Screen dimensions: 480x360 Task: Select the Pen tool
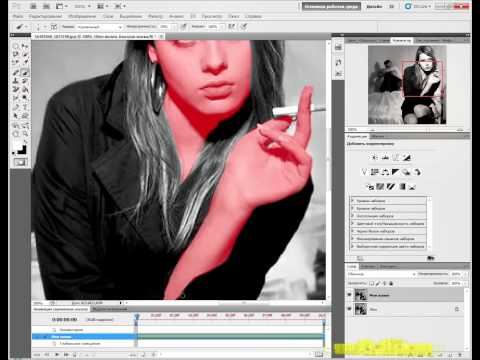click(x=16, y=107)
